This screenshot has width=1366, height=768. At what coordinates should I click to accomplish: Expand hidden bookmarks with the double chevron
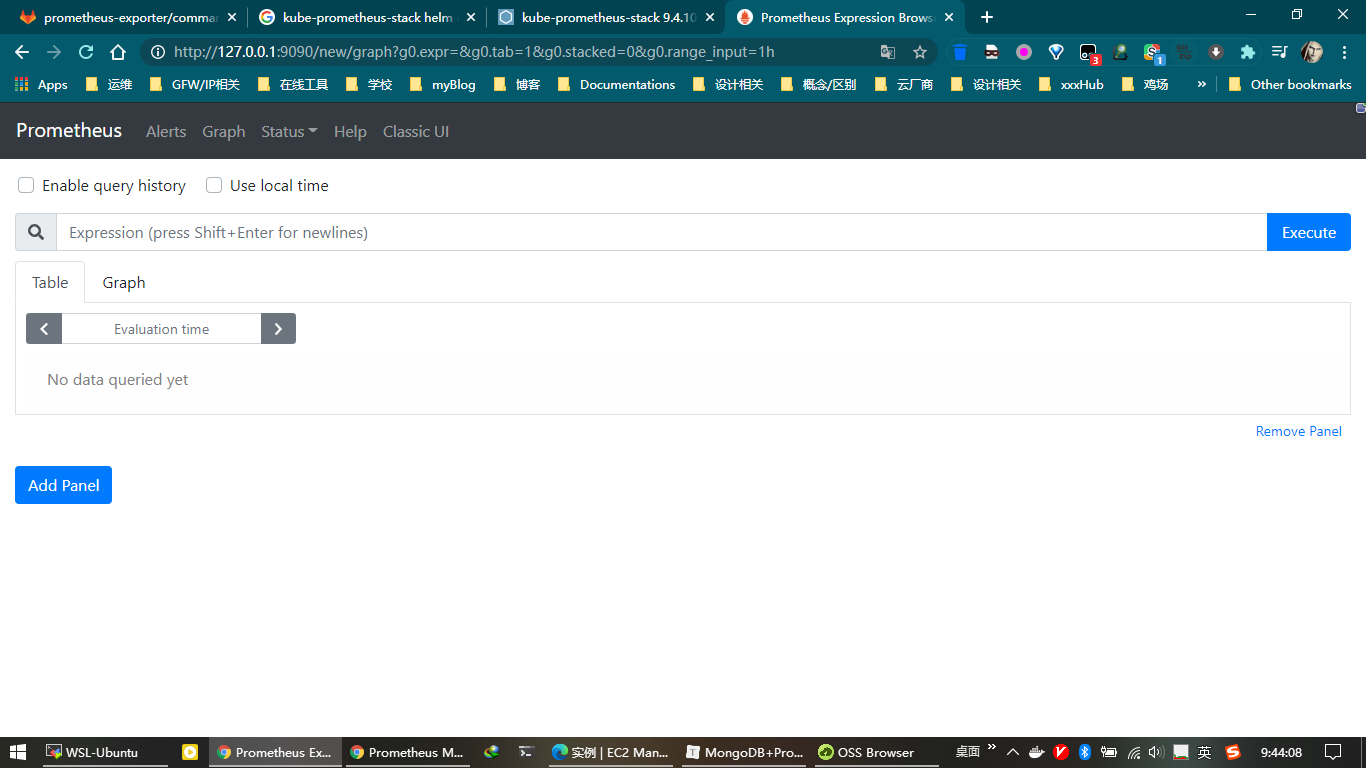click(x=1201, y=84)
